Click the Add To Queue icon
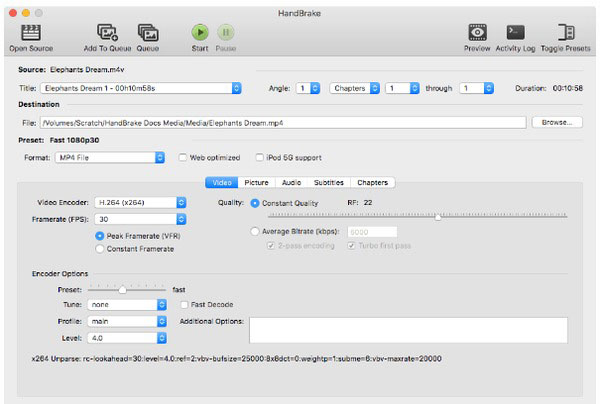 point(107,33)
